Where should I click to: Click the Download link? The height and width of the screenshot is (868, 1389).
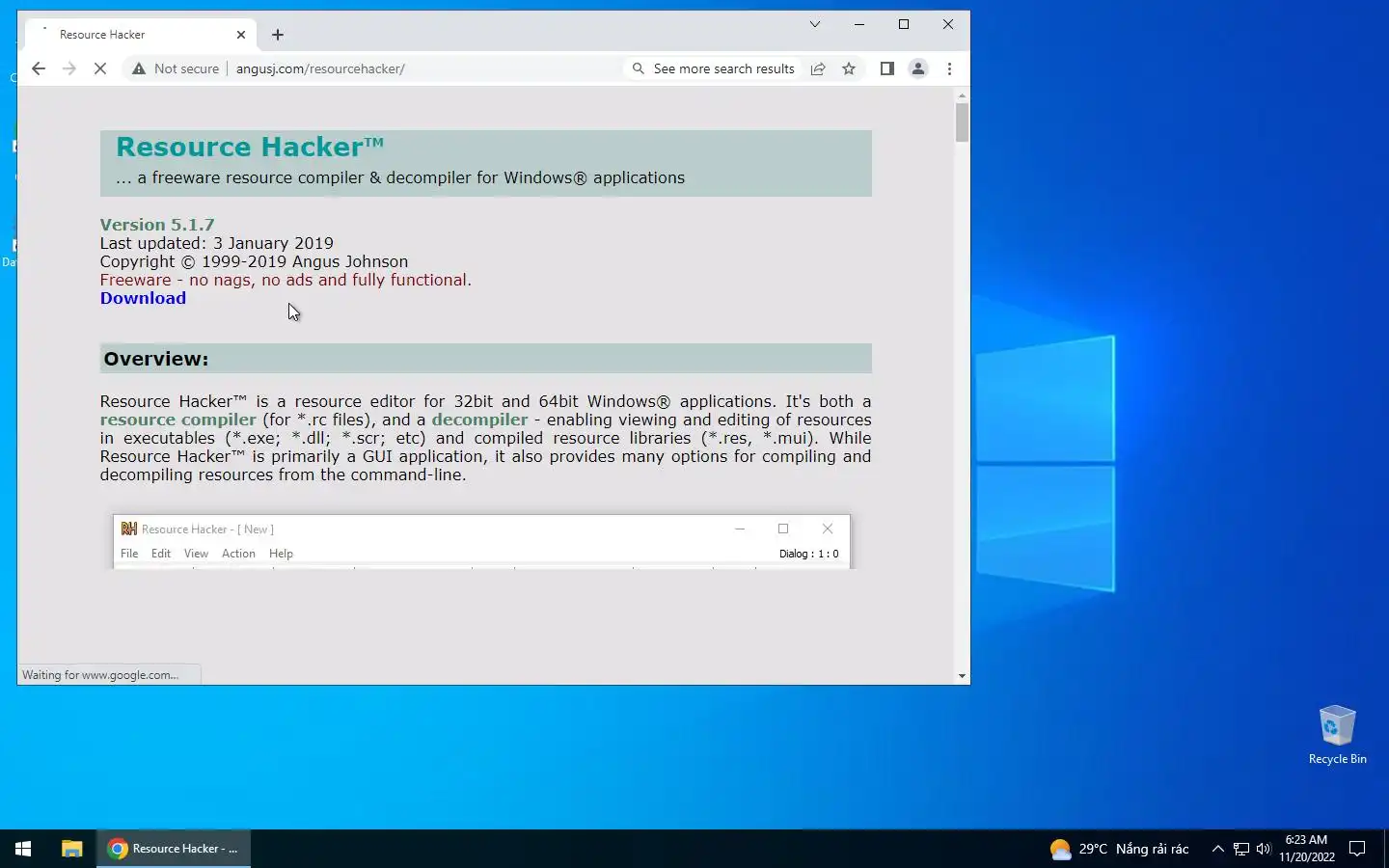[x=143, y=298]
